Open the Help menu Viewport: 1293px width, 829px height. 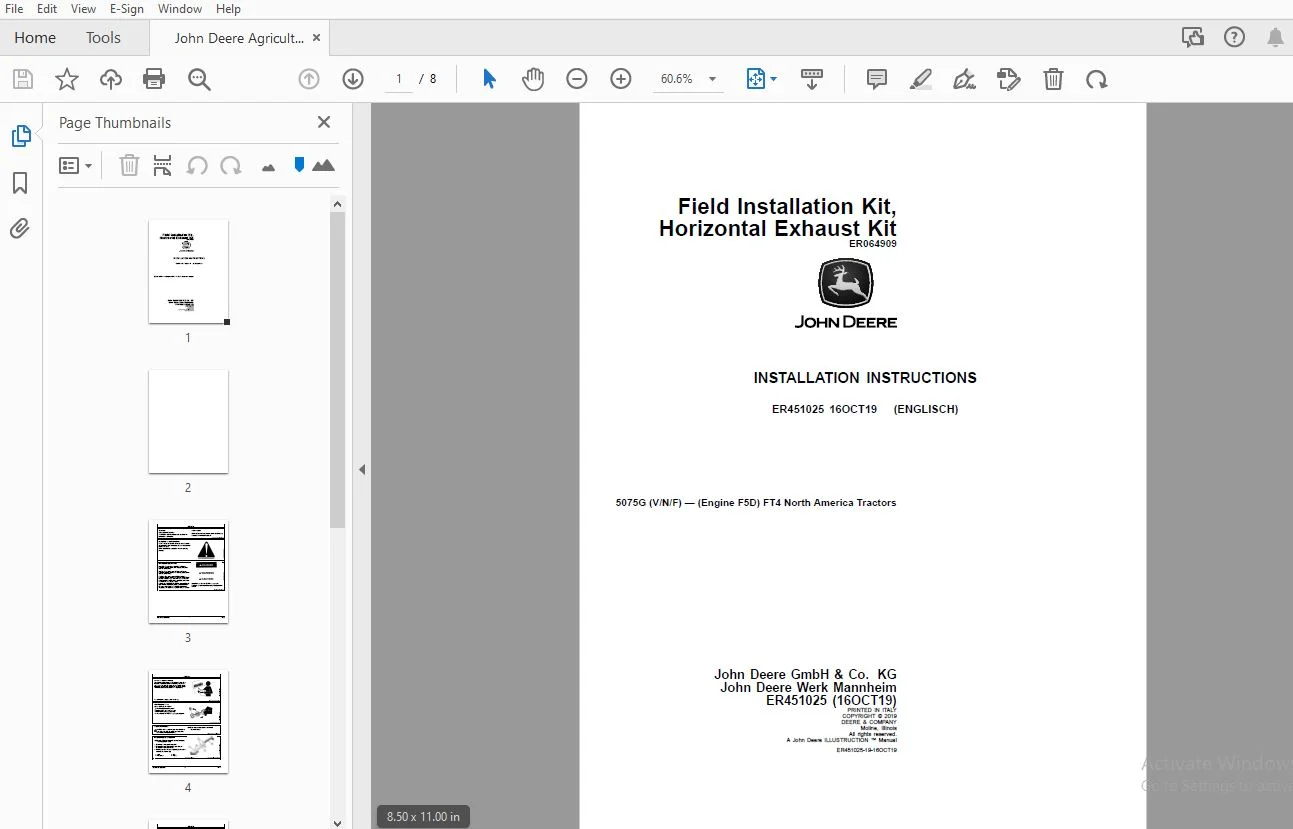pos(229,8)
